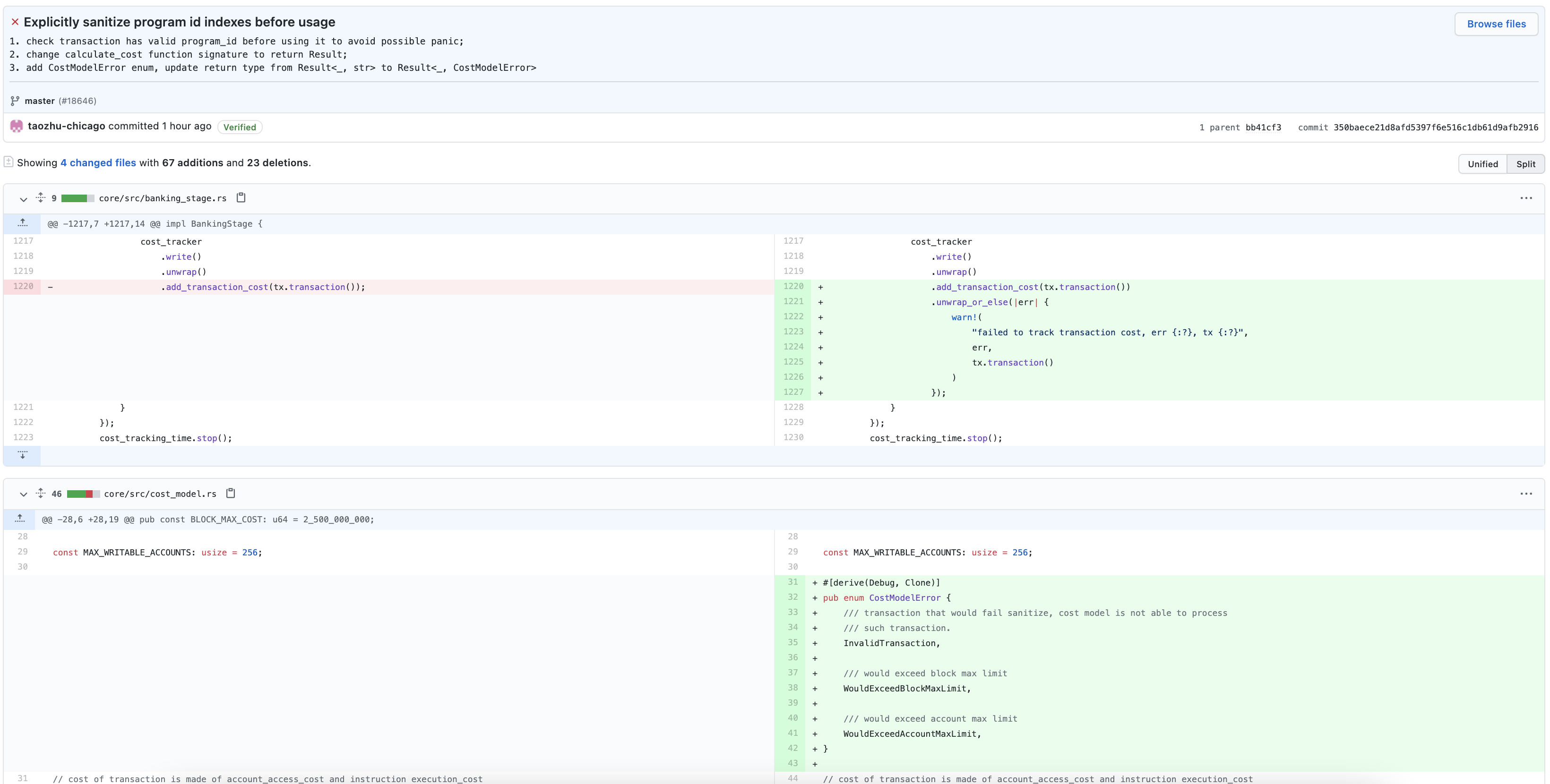Open options menu for banking_stage.rs
This screenshot has height=784, width=1550.
click(x=1525, y=198)
